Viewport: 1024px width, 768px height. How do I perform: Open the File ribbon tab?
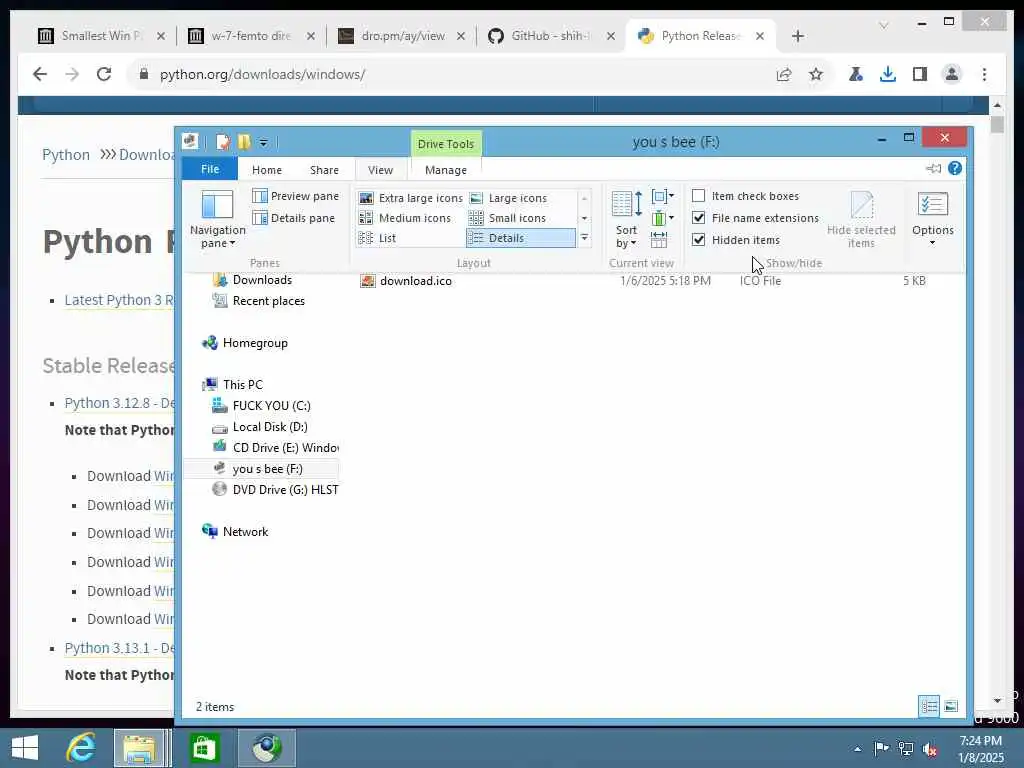point(210,169)
